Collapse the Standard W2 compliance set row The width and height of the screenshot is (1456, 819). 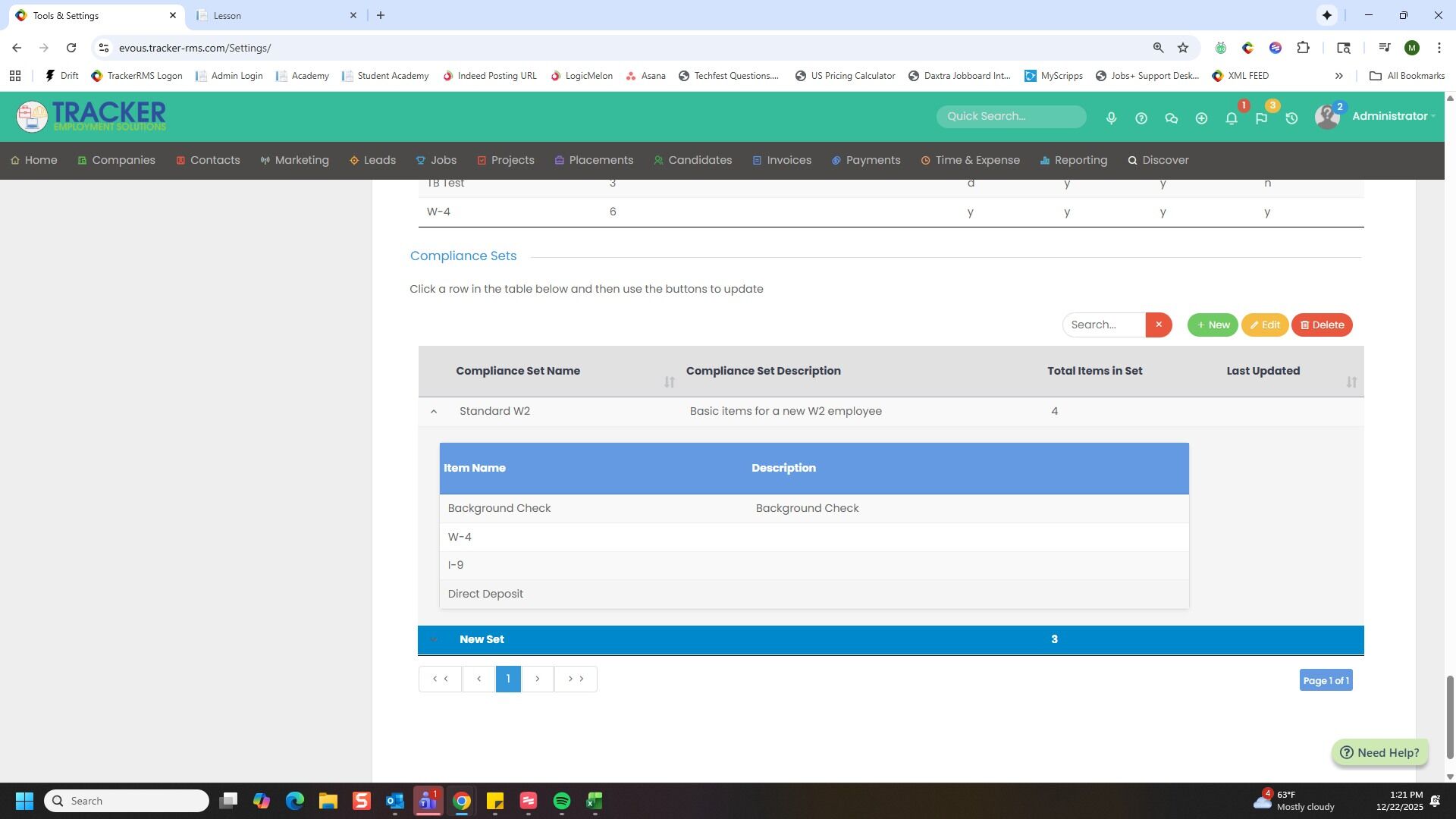point(434,411)
